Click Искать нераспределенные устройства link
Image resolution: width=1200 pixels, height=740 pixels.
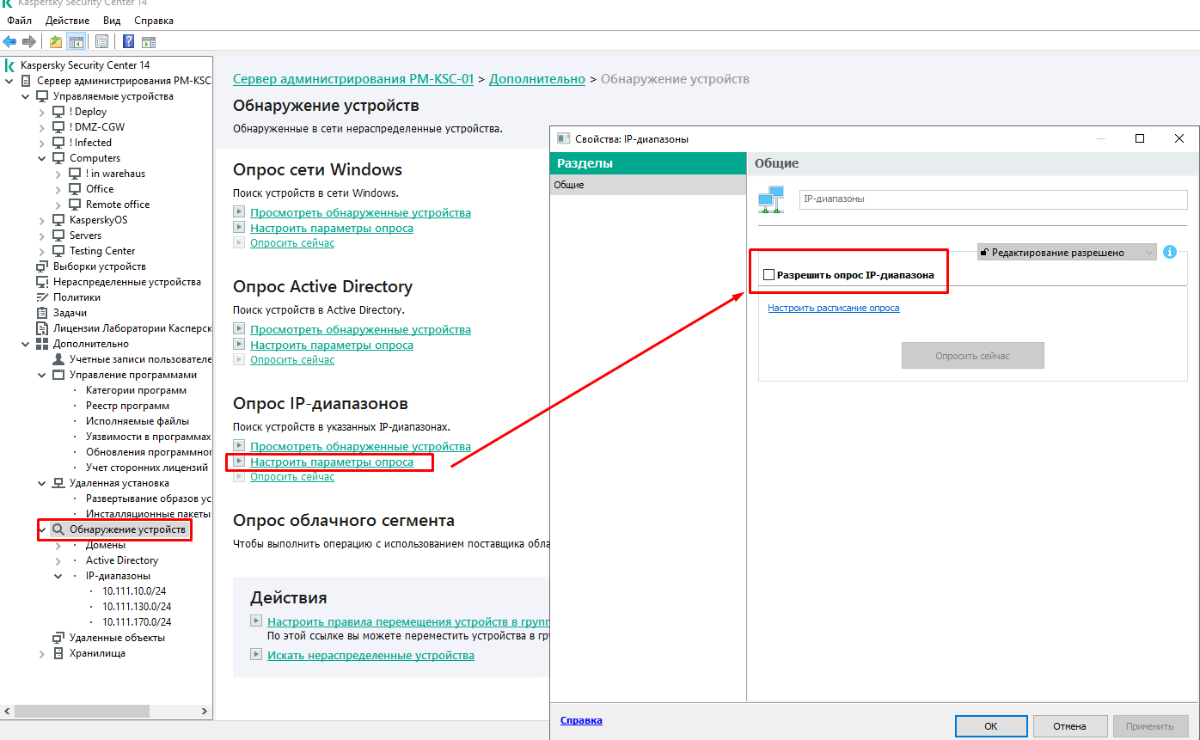(x=370, y=655)
